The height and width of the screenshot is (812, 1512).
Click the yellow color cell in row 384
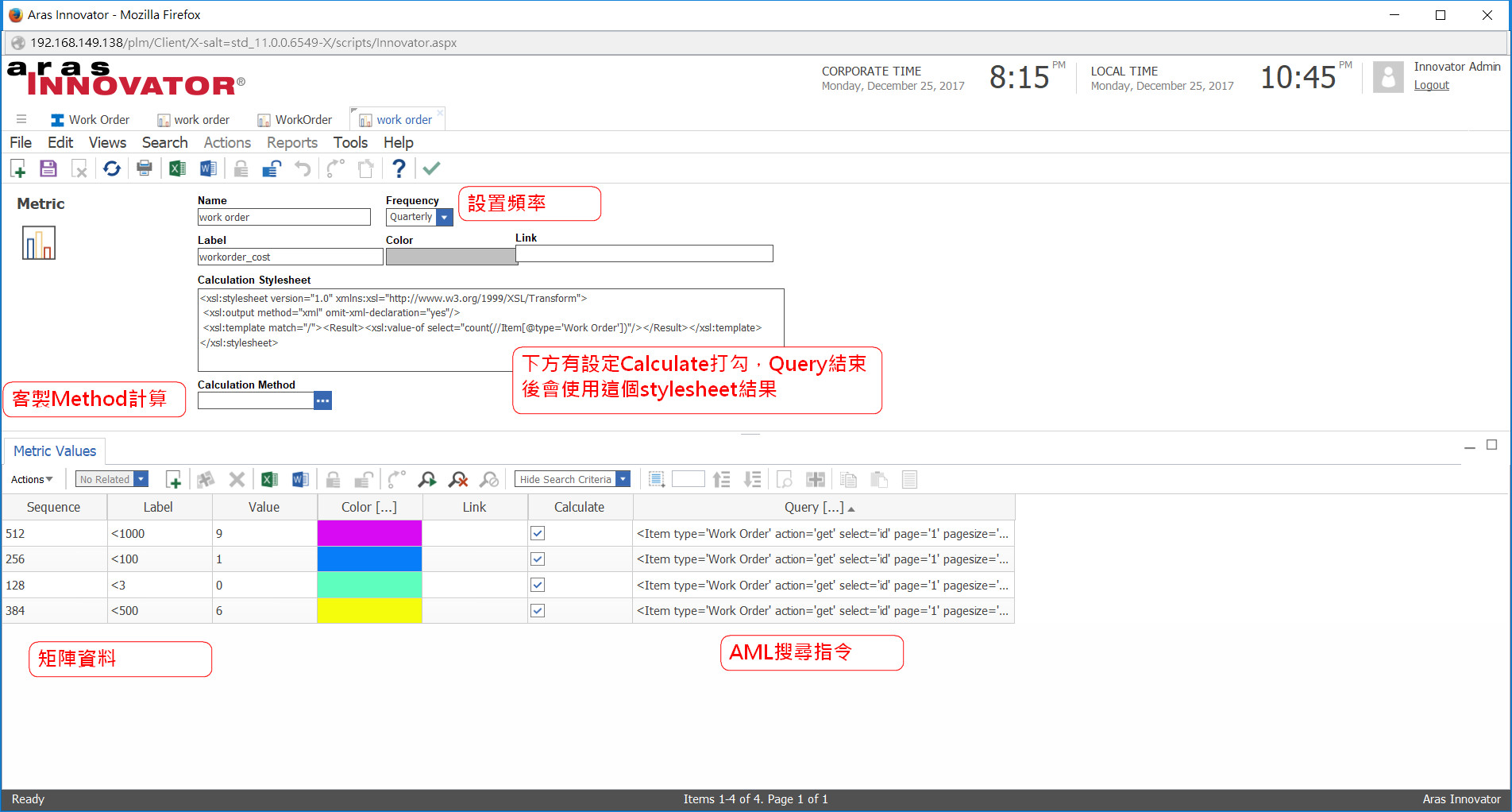coord(369,611)
